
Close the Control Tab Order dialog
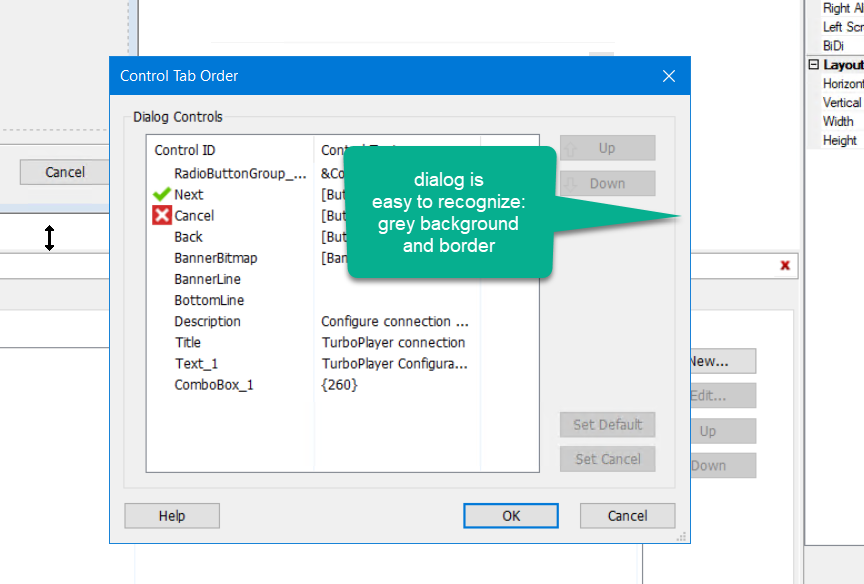669,76
